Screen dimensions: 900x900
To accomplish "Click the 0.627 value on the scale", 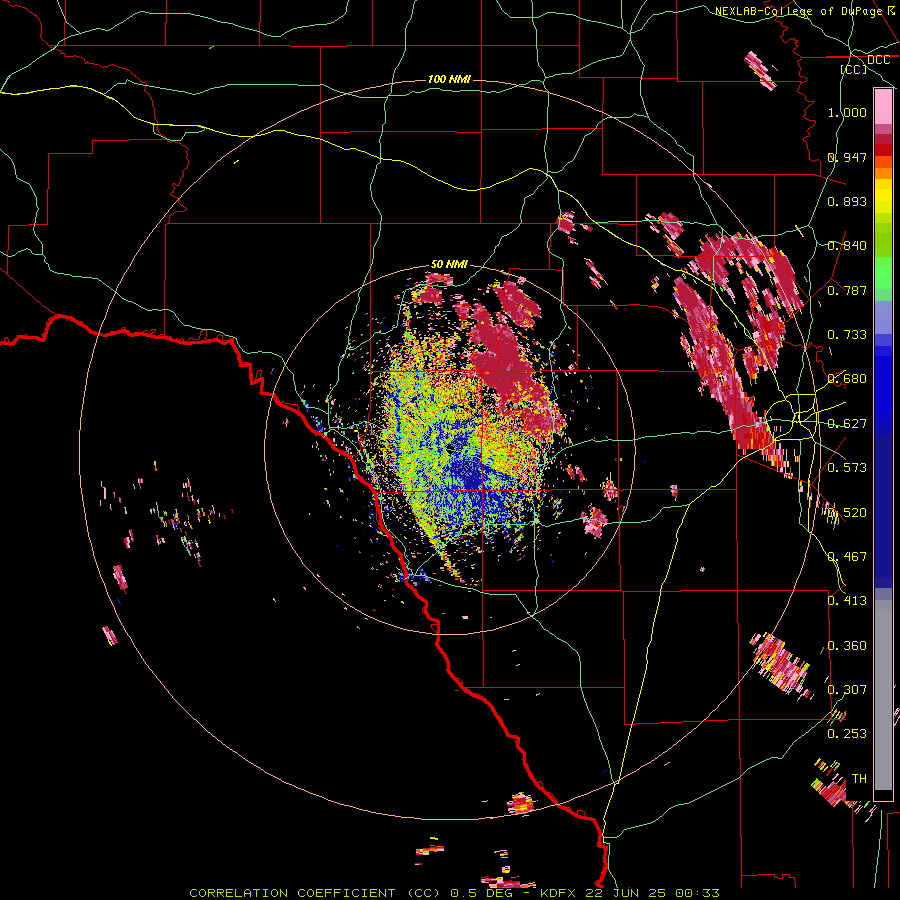I will [847, 424].
